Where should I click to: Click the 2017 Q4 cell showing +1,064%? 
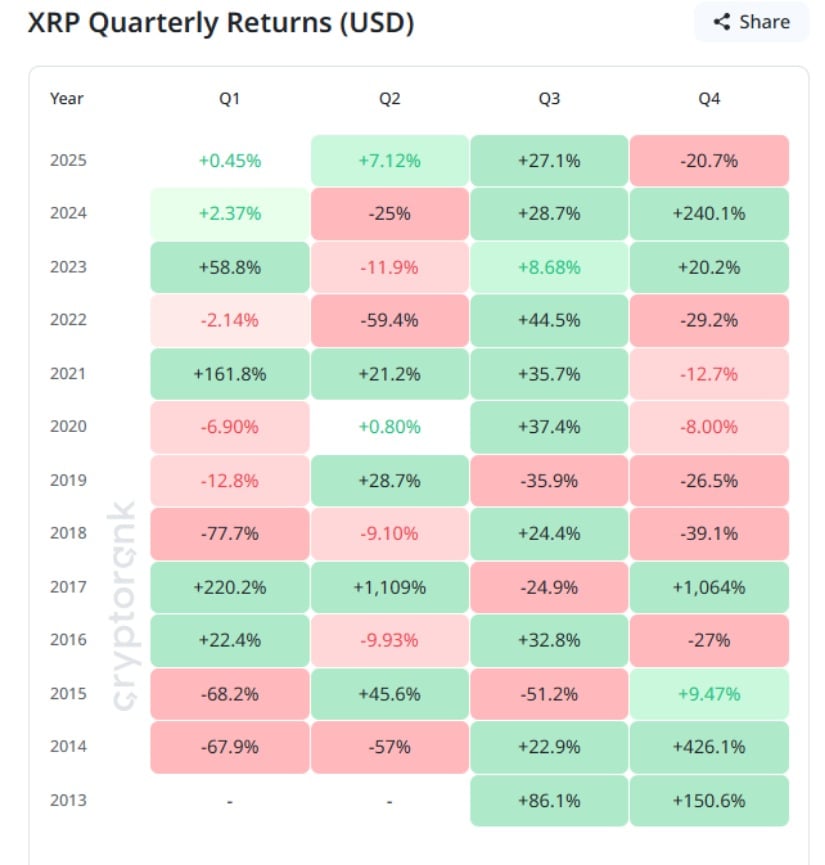click(x=709, y=587)
